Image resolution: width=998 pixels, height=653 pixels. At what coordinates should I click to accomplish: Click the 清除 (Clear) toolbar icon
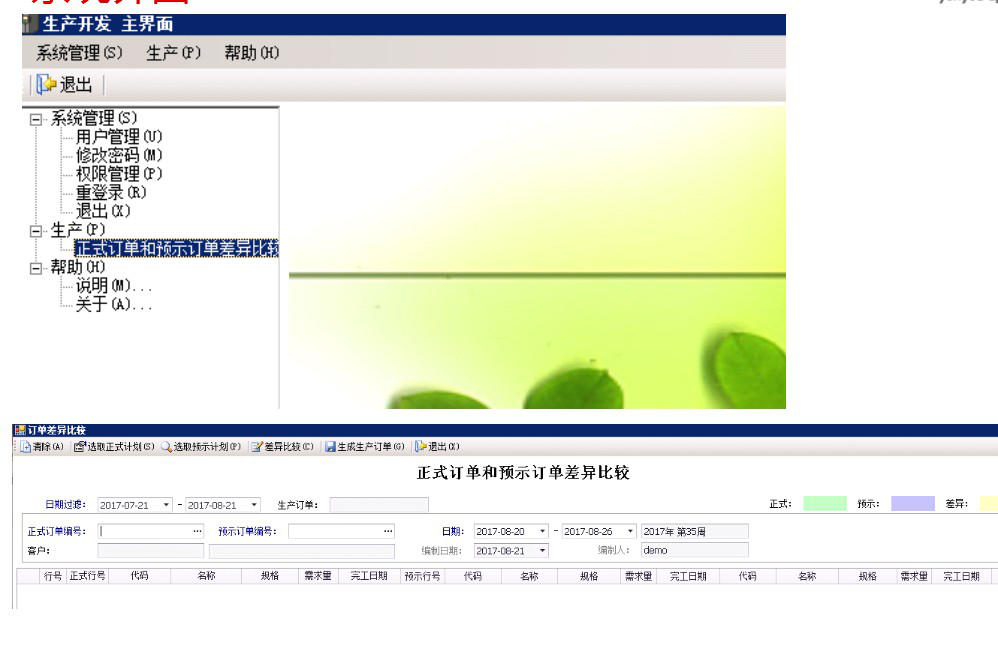27,447
